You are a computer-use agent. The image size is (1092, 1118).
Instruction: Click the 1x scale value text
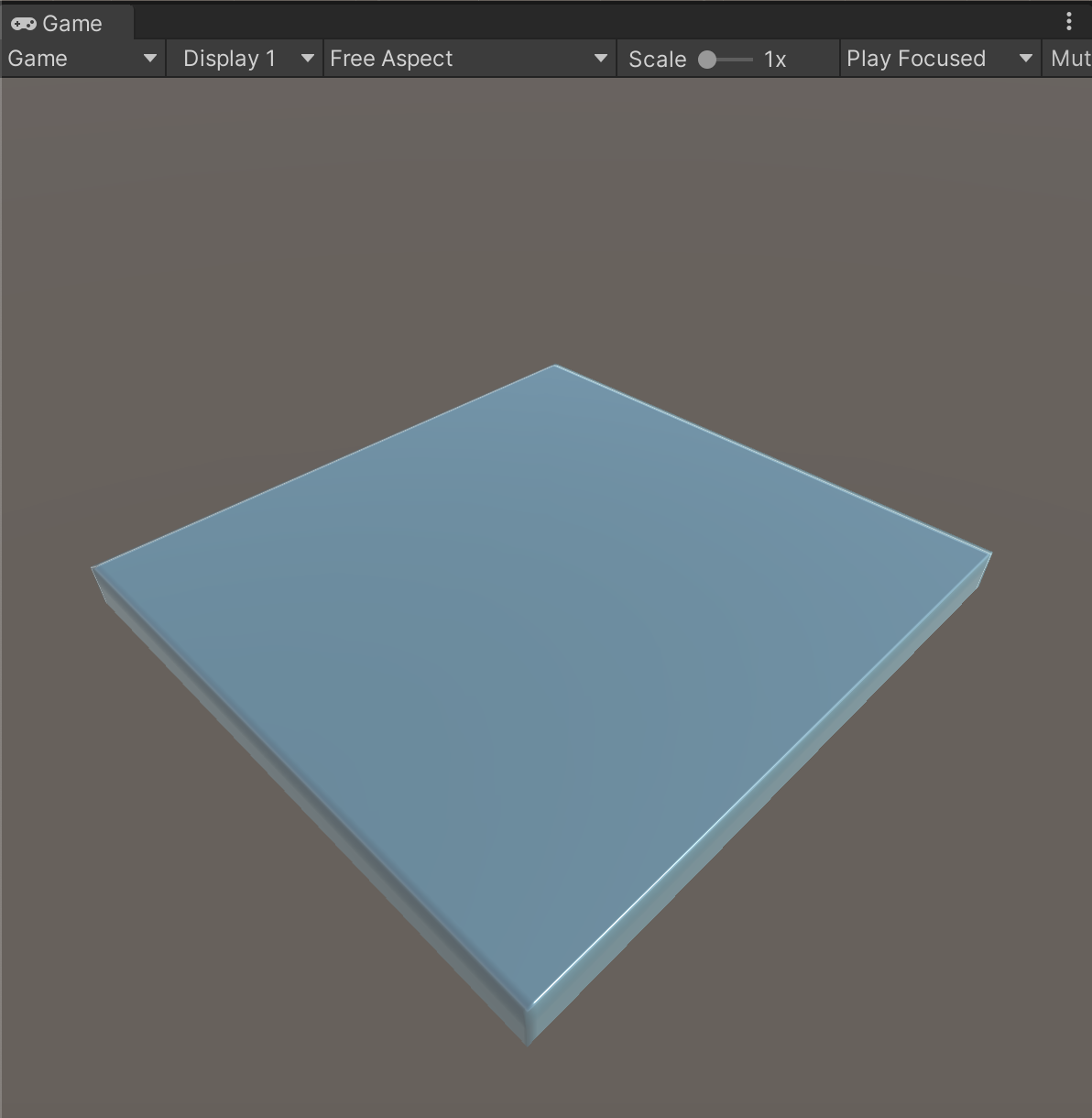tap(775, 60)
